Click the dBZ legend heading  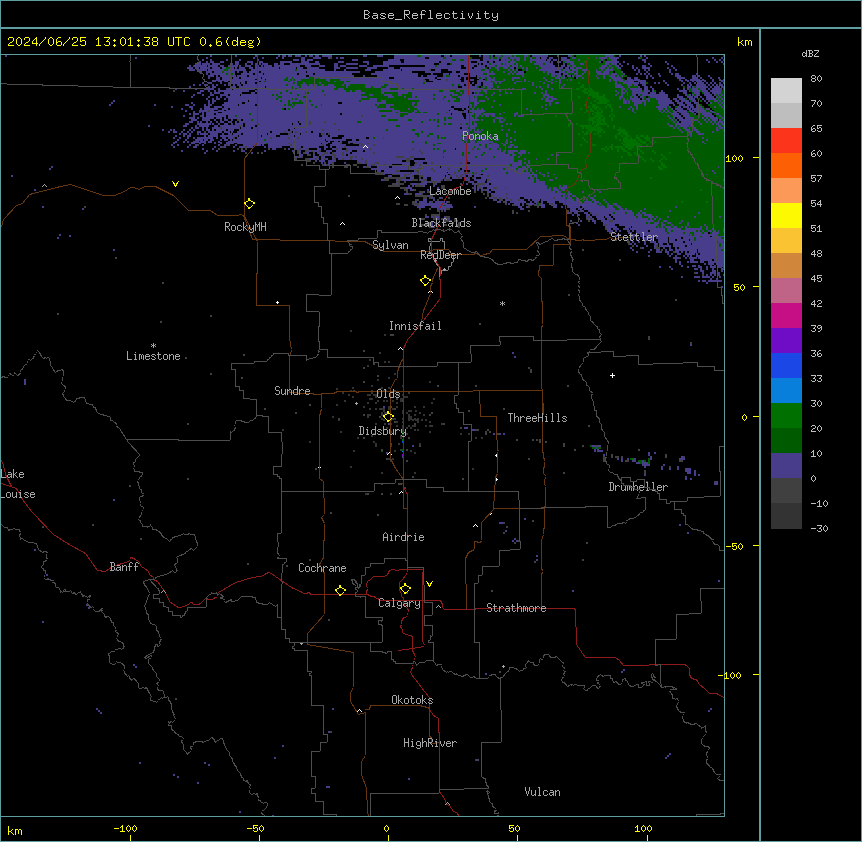(x=810, y=53)
